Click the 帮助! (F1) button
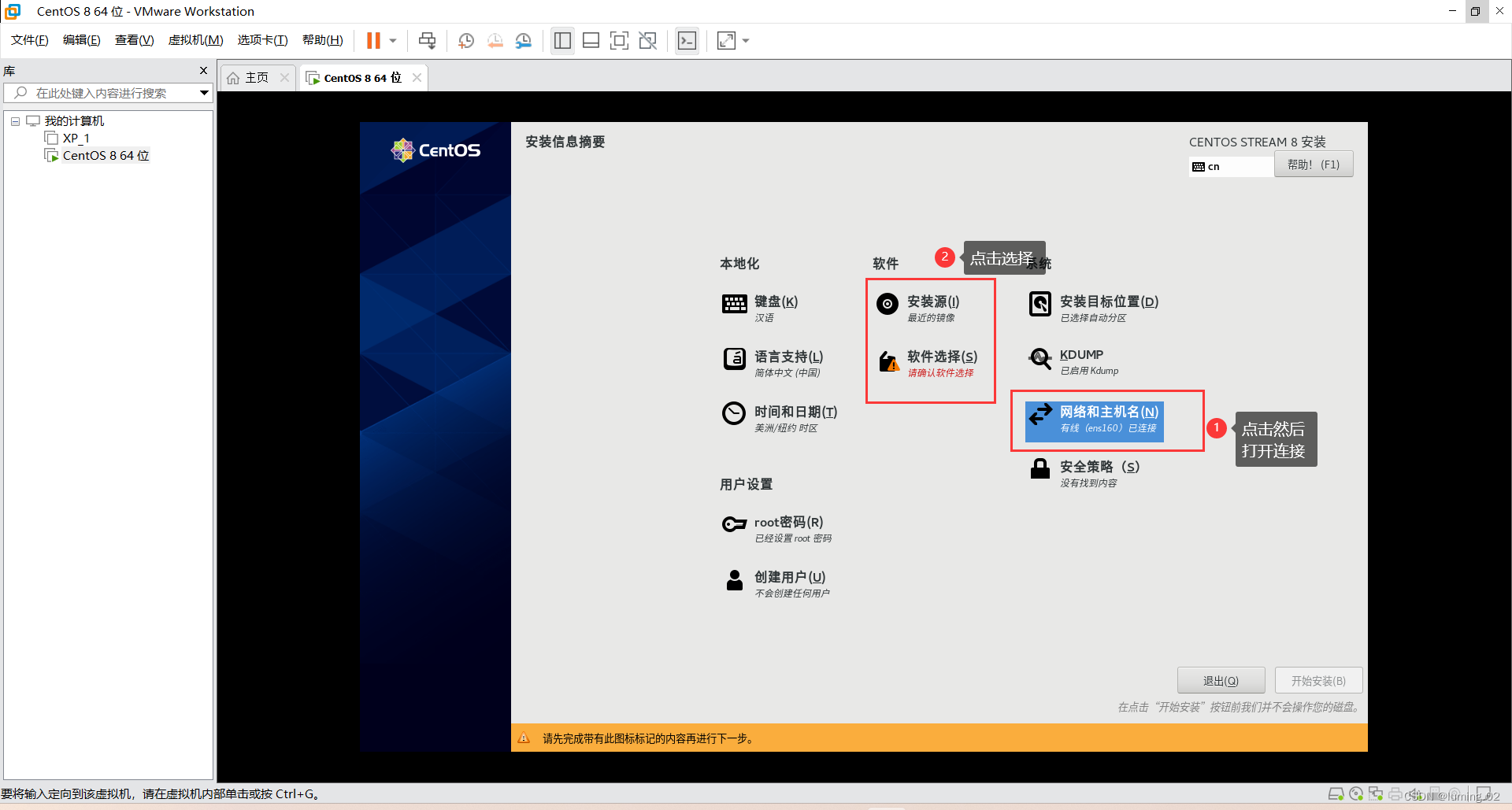This screenshot has width=1512, height=810. [1314, 165]
